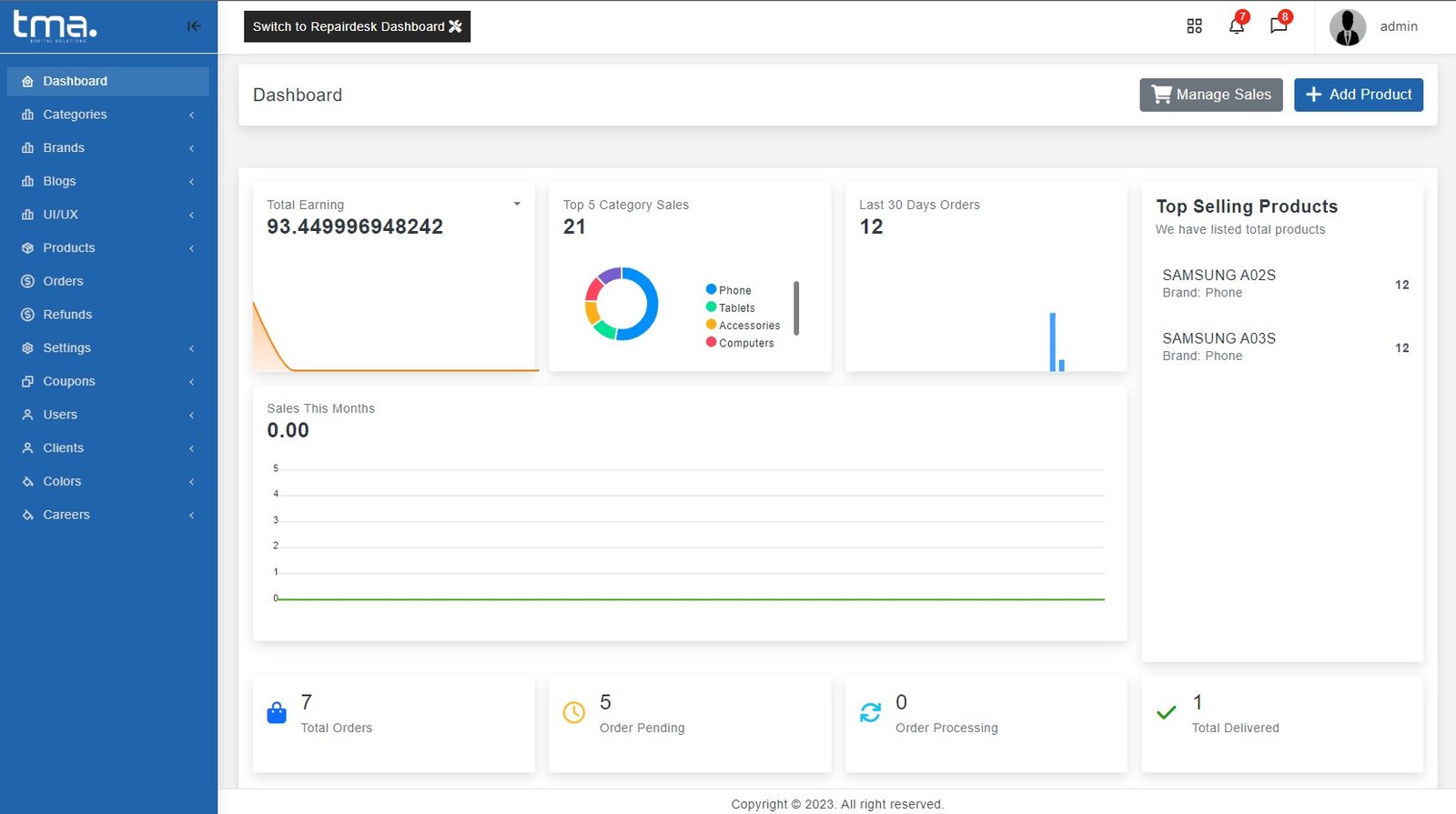1456x814 pixels.
Task: Open the Total Earning dropdown arrow
Action: point(517,205)
